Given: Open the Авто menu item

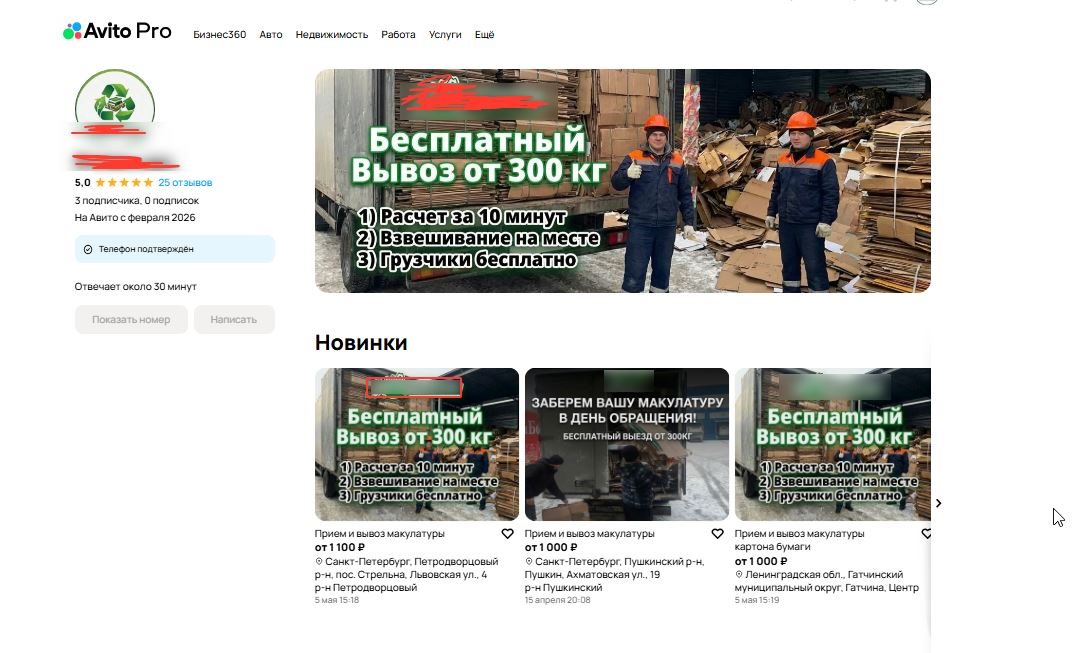Looking at the screenshot, I should [271, 35].
